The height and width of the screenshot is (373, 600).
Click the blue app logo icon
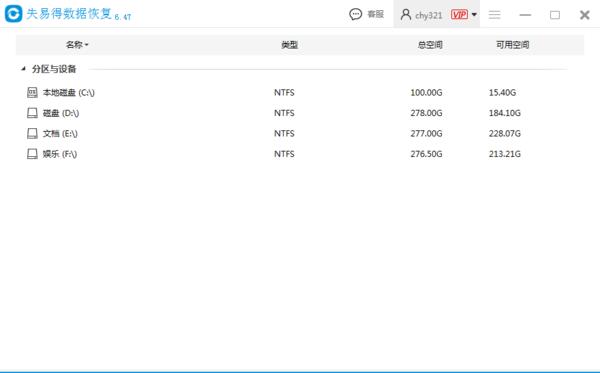pyautogui.click(x=13, y=14)
